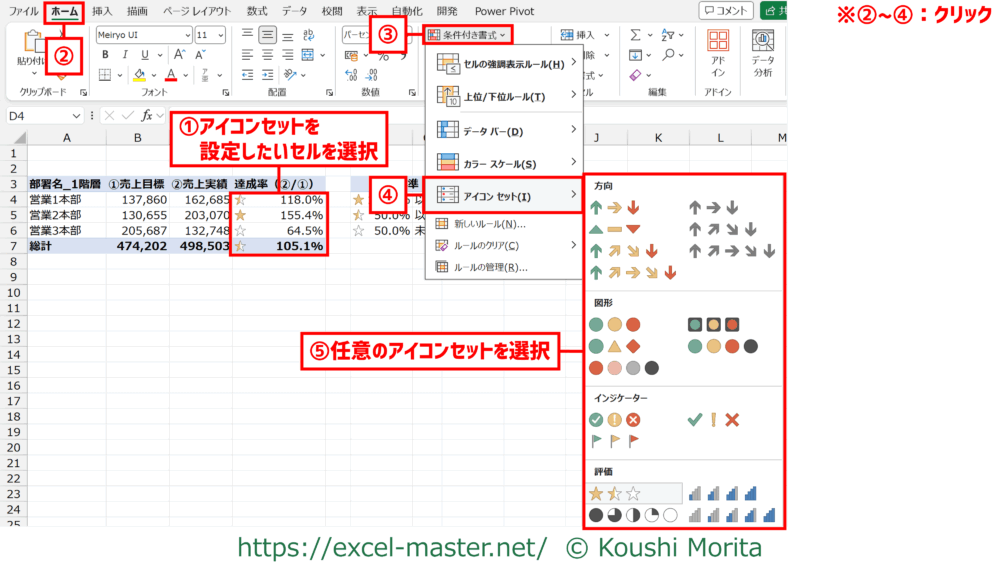Select the five quarters pie icon set
The image size is (1000, 563).
coord(632,515)
